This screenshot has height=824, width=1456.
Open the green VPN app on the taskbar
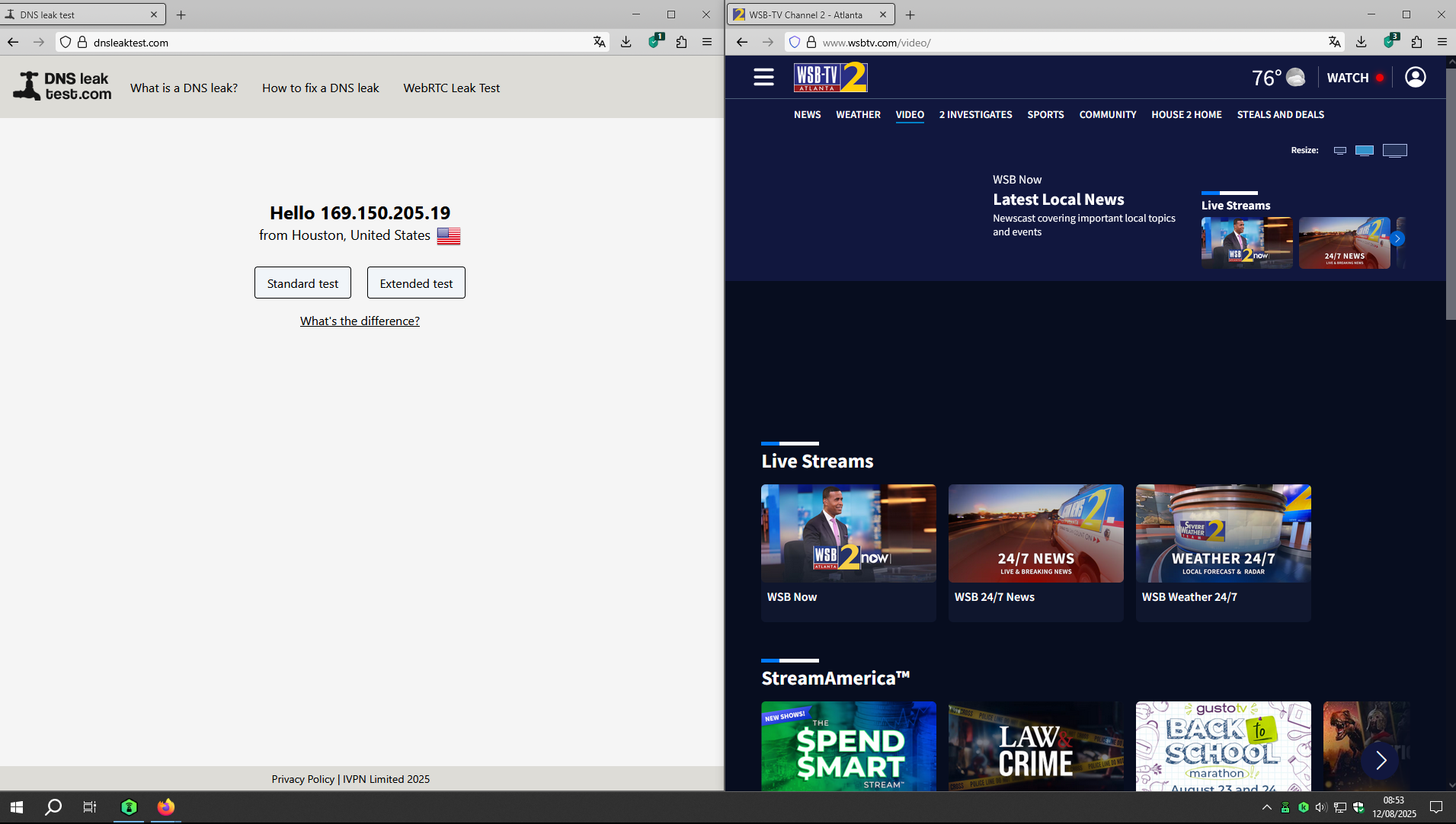129,807
